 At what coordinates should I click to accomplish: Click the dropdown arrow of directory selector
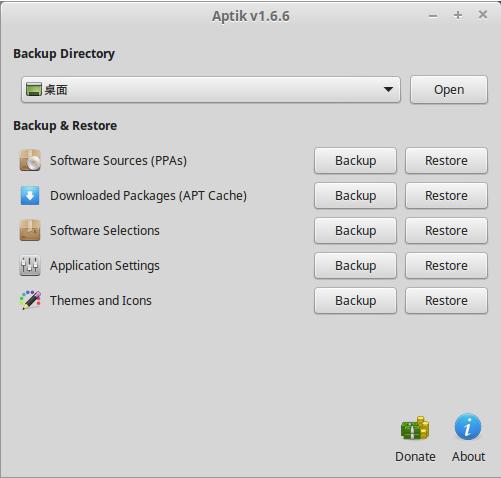[388, 89]
